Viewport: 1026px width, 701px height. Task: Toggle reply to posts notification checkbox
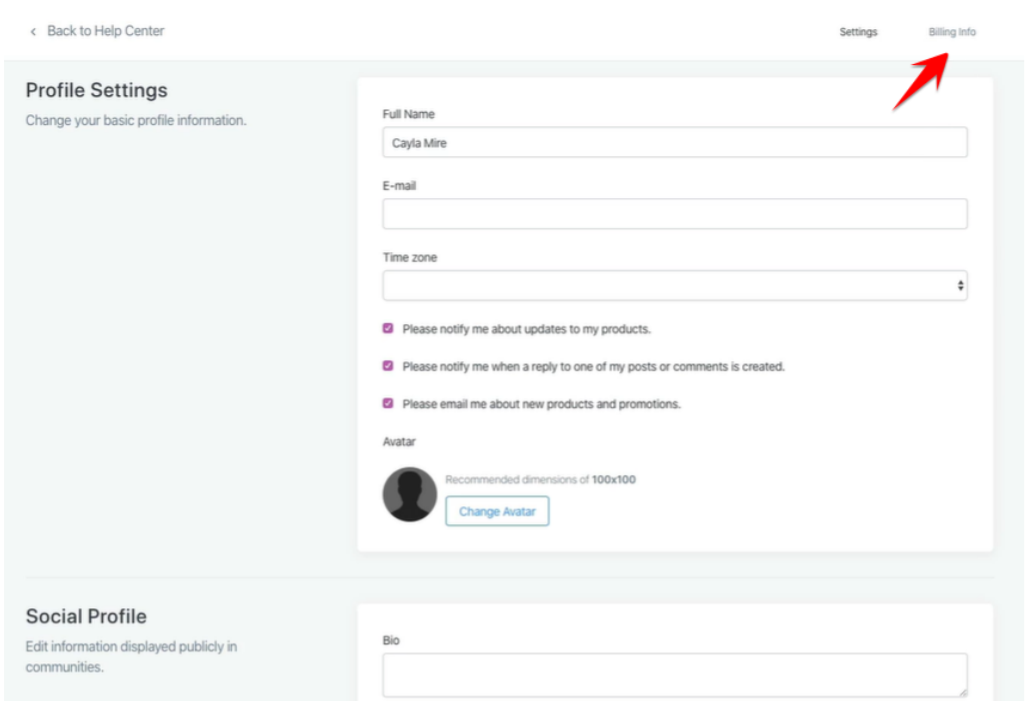(x=388, y=365)
